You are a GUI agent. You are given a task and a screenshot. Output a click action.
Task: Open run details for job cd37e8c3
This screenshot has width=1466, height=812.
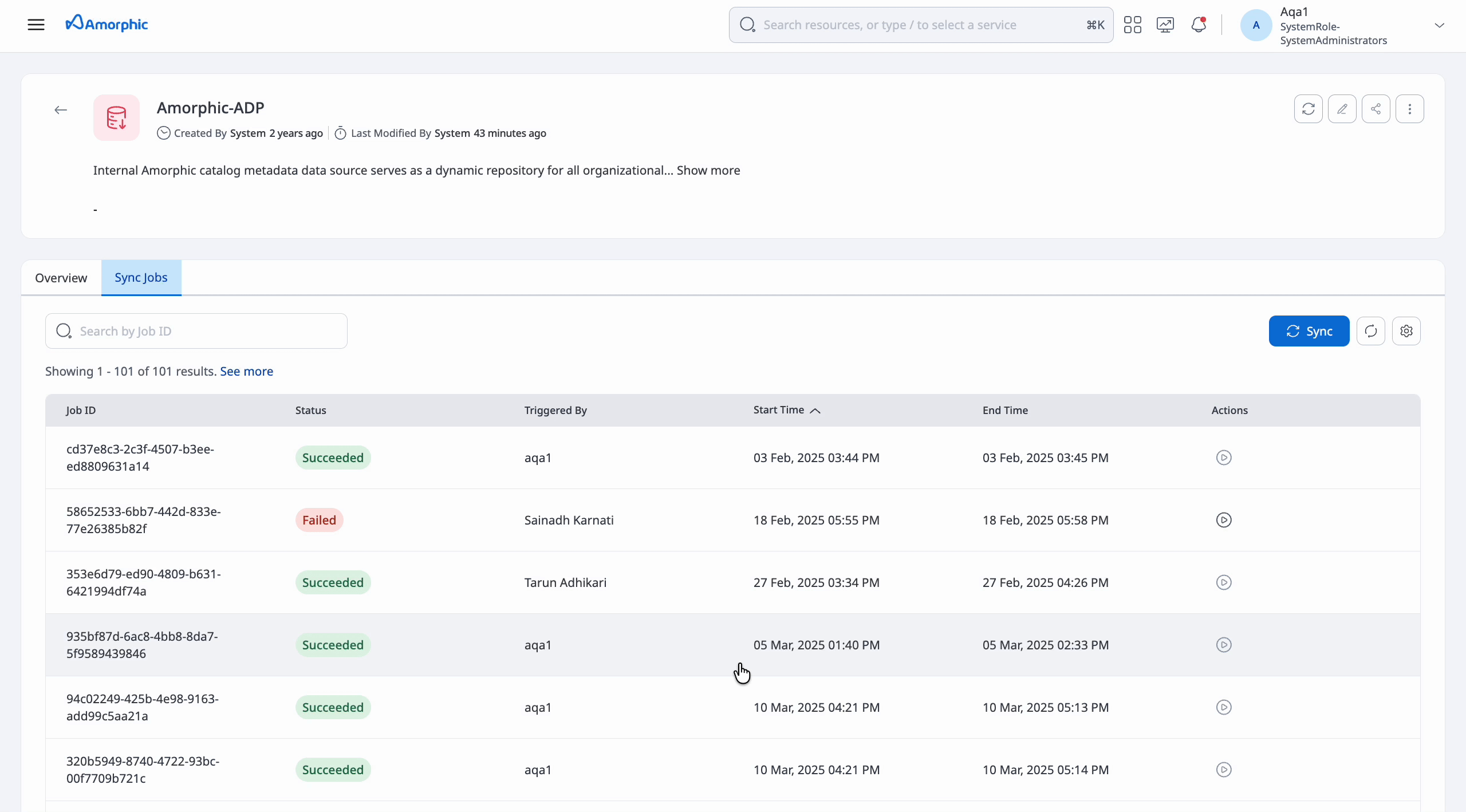(1224, 458)
